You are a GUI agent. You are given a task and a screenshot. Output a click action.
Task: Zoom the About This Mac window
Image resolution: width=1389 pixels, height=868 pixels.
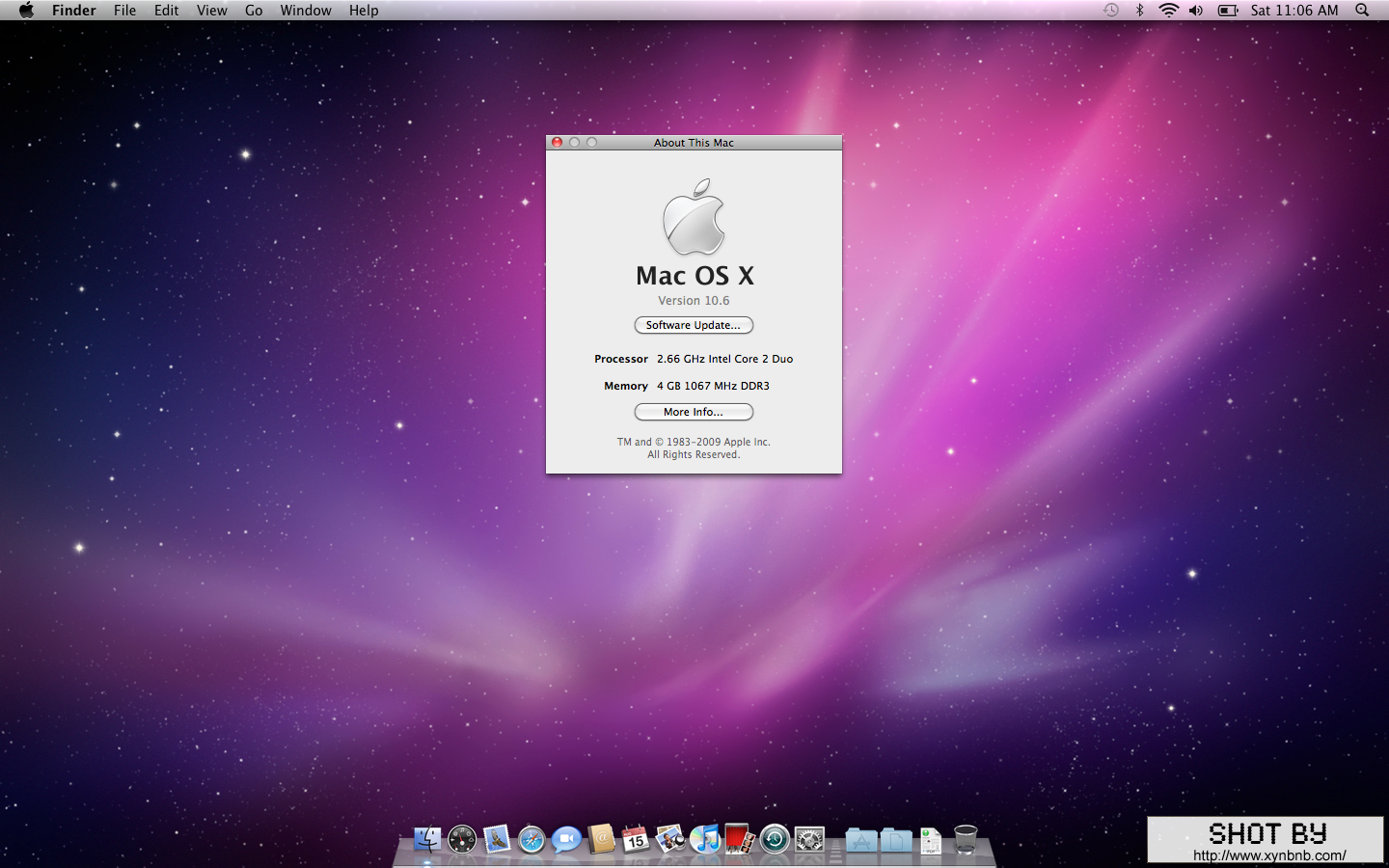(x=591, y=143)
